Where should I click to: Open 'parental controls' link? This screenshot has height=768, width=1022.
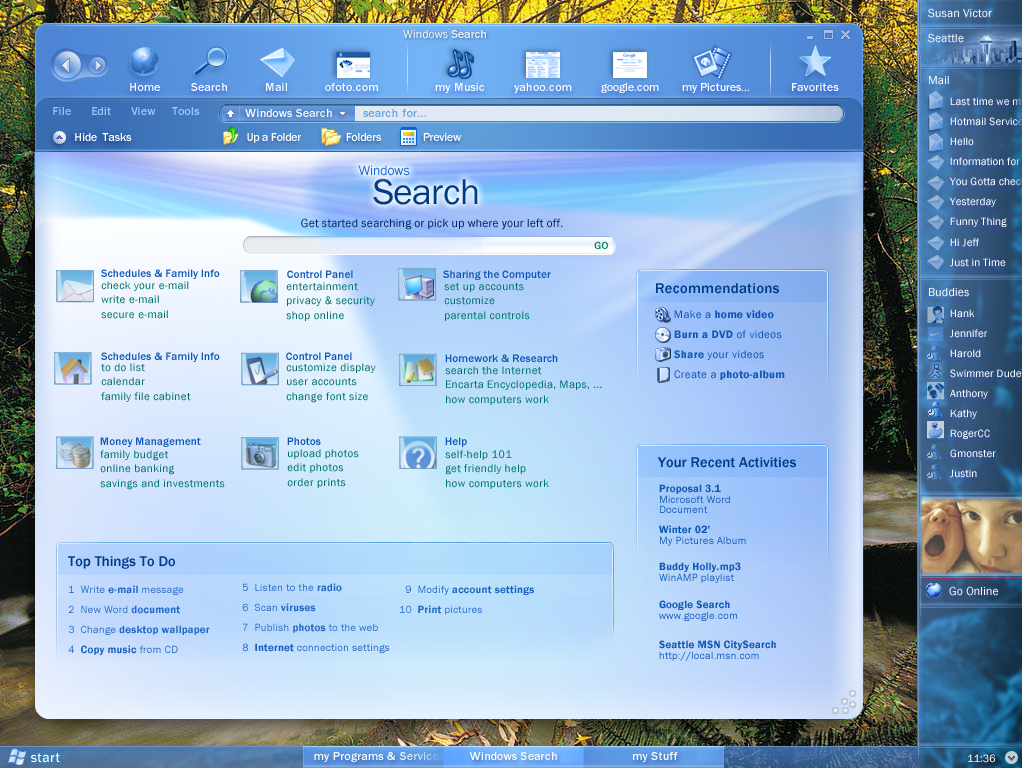coord(487,316)
